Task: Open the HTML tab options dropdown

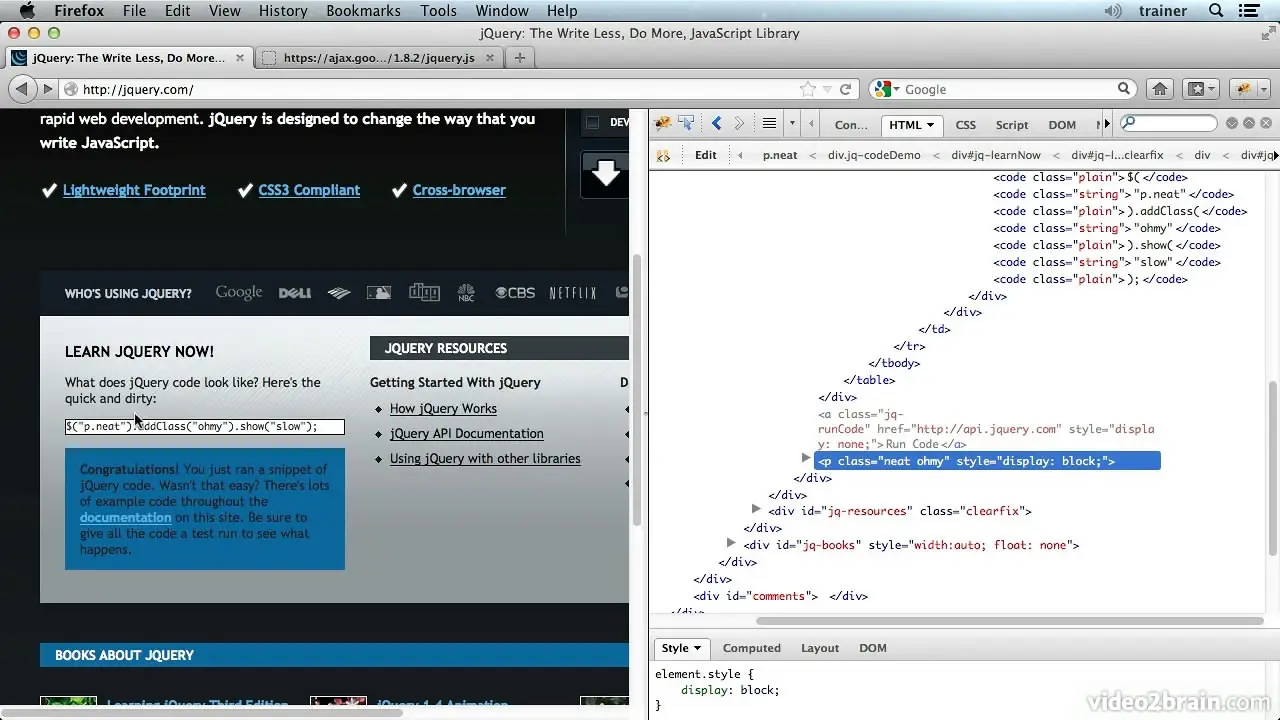Action: click(x=930, y=125)
